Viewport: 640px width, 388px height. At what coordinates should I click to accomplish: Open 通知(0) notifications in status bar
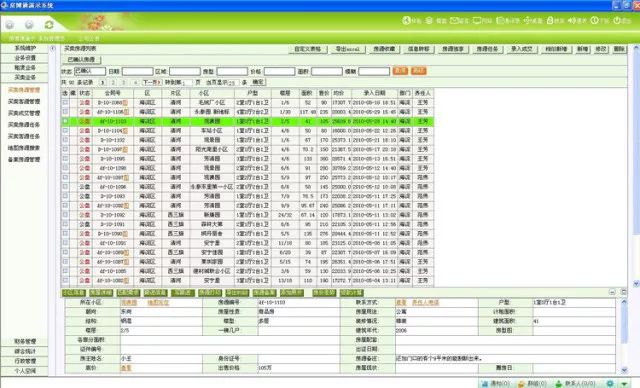click(496, 384)
